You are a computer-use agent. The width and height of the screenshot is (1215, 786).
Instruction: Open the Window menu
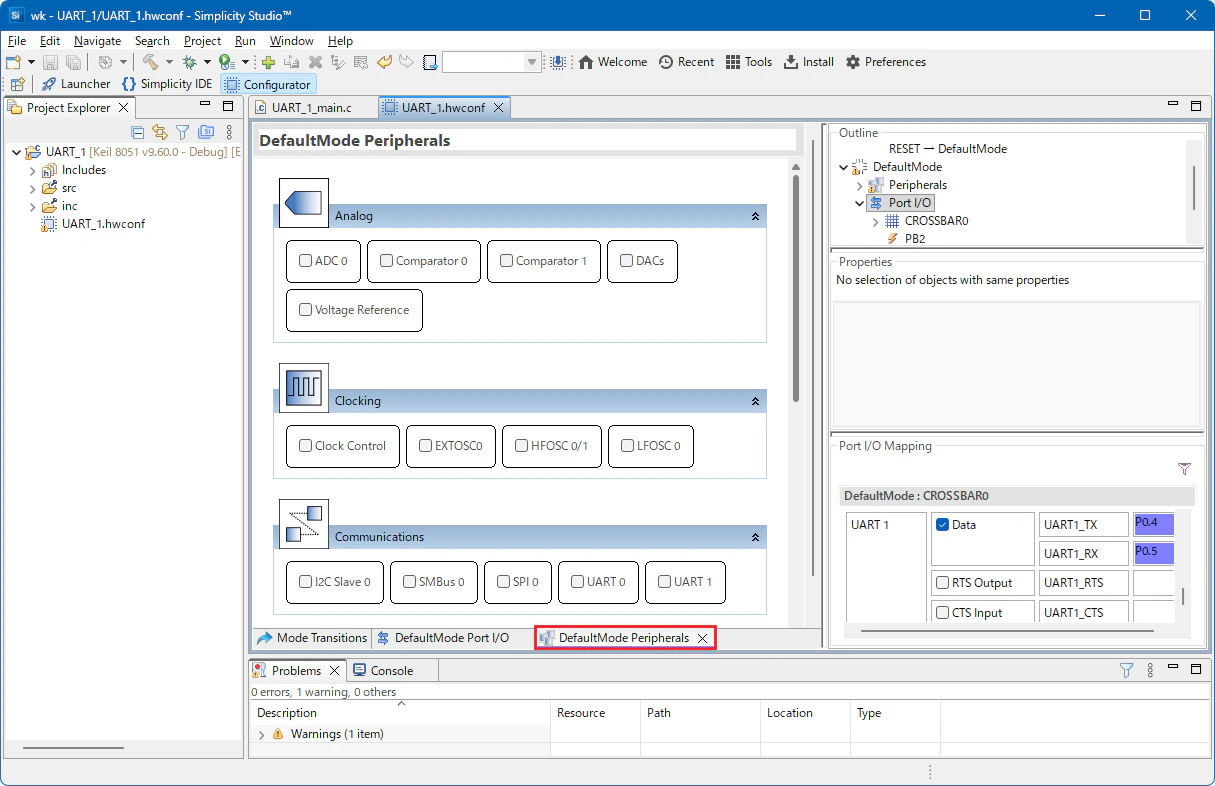tap(291, 41)
